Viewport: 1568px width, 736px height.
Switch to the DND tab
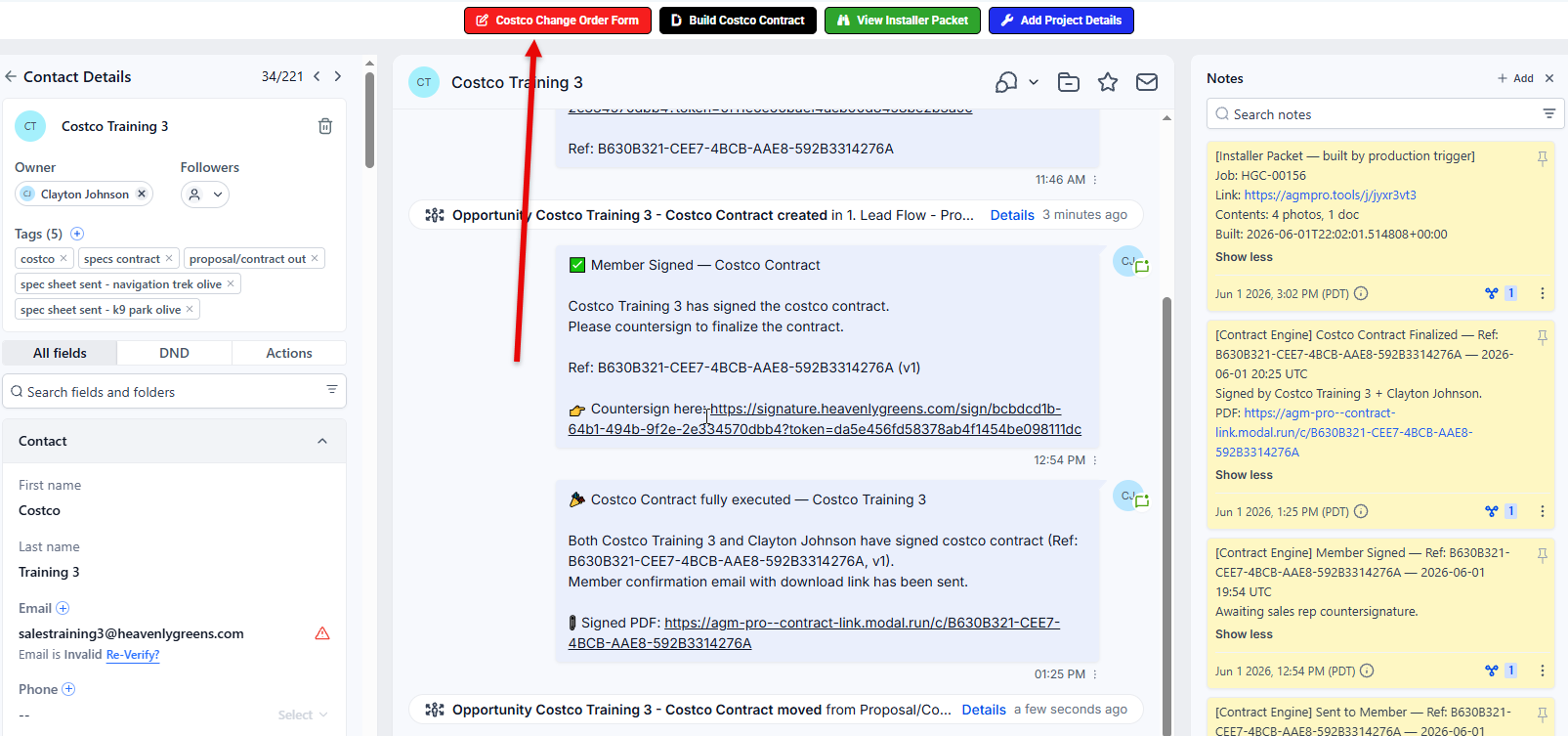point(174,353)
